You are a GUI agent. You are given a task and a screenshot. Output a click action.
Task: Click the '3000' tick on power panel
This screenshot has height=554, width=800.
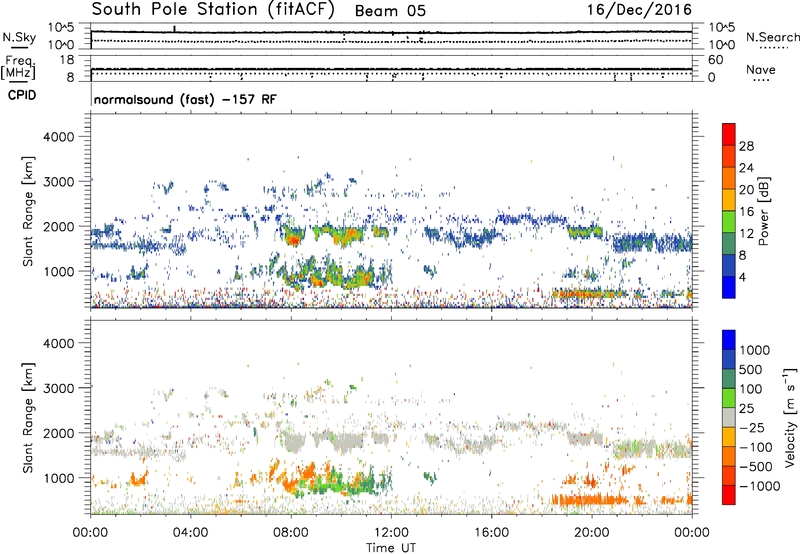coord(59,182)
